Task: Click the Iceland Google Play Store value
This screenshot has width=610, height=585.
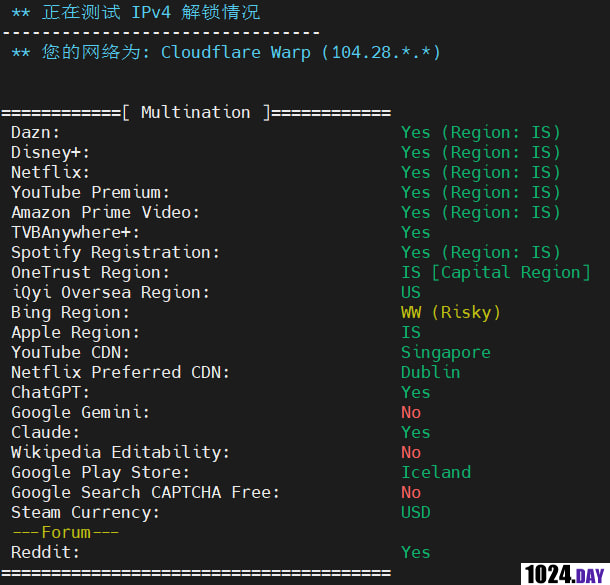Action: (x=436, y=472)
